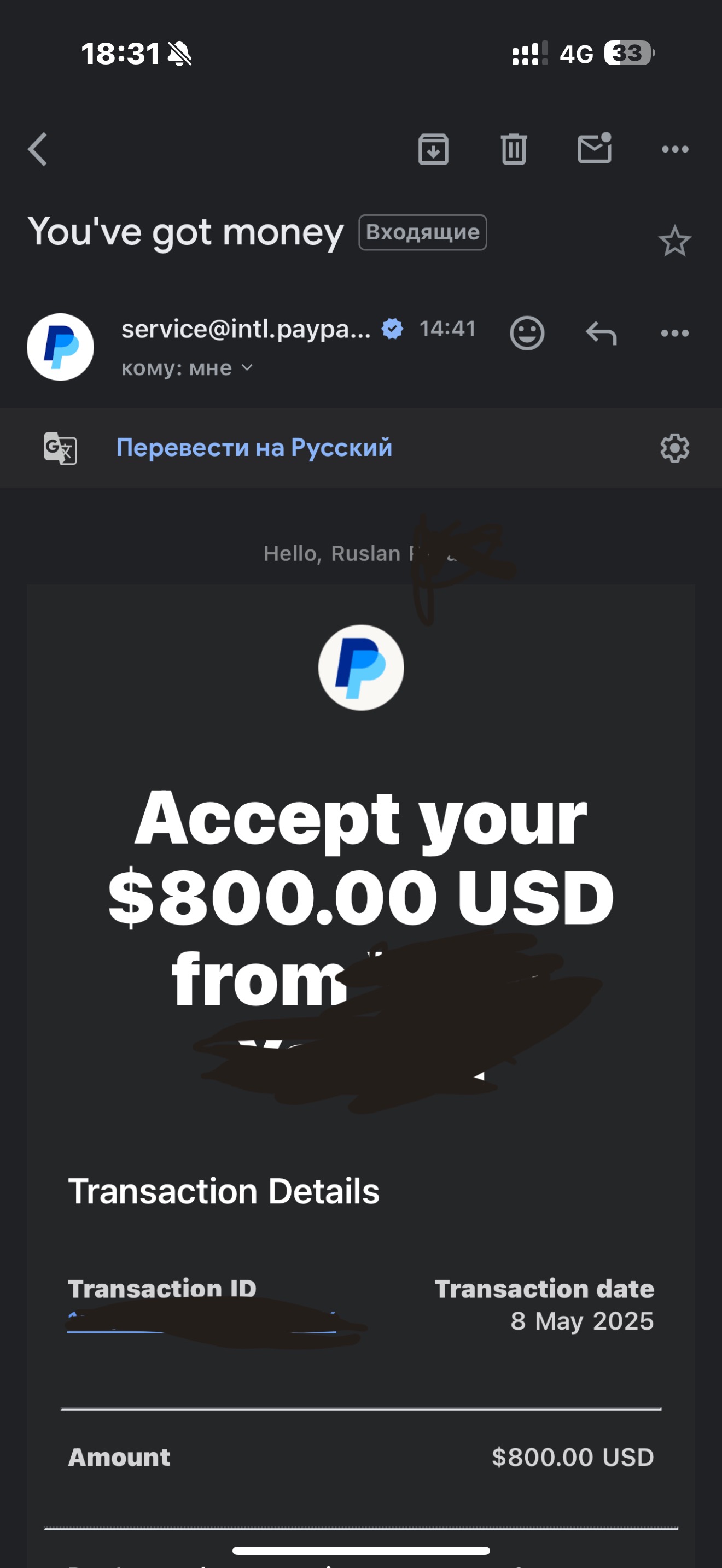The width and height of the screenshot is (722, 1568).
Task: Expand recipient details next to кому: мне
Action: pyautogui.click(x=247, y=367)
